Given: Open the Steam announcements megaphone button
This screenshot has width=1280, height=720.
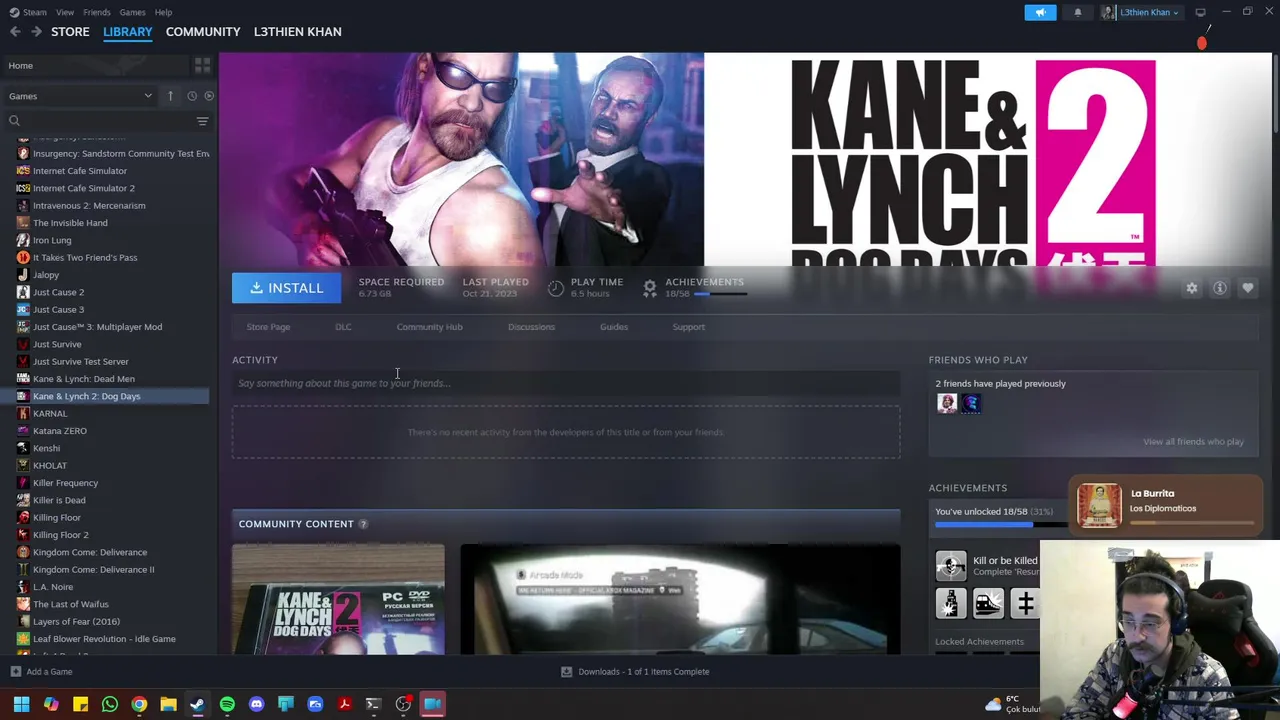Looking at the screenshot, I should [1040, 12].
